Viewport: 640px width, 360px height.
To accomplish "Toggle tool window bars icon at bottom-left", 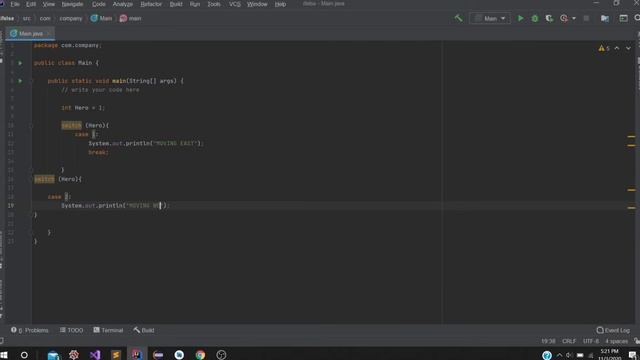I will point(2,341).
